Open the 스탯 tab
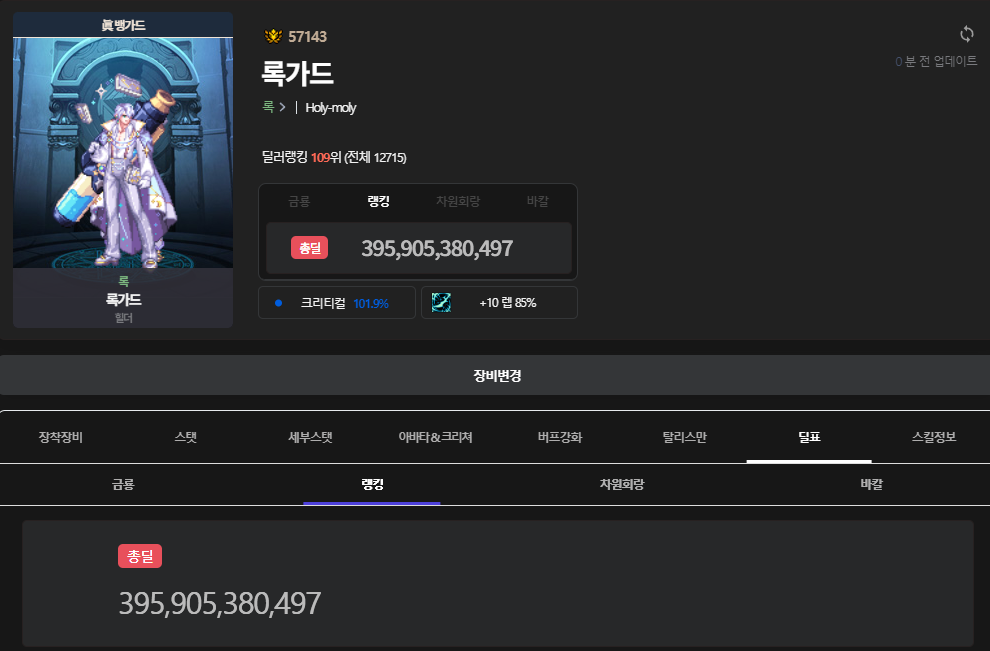Viewport: 990px width, 651px height. coord(185,437)
